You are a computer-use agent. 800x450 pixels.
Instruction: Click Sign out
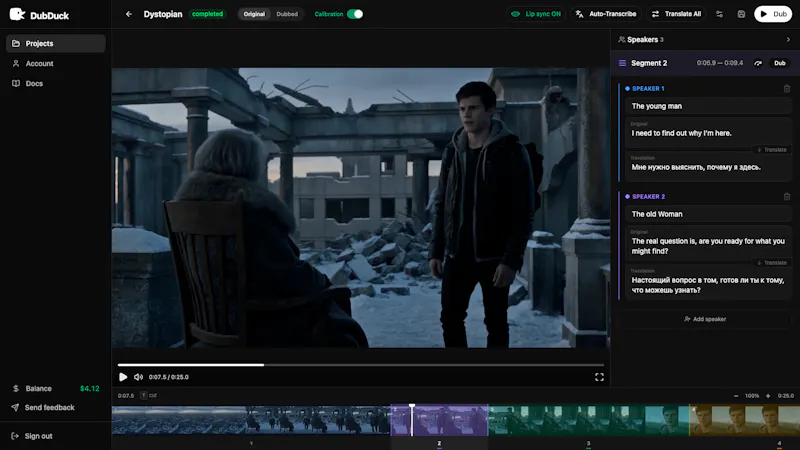coord(38,436)
